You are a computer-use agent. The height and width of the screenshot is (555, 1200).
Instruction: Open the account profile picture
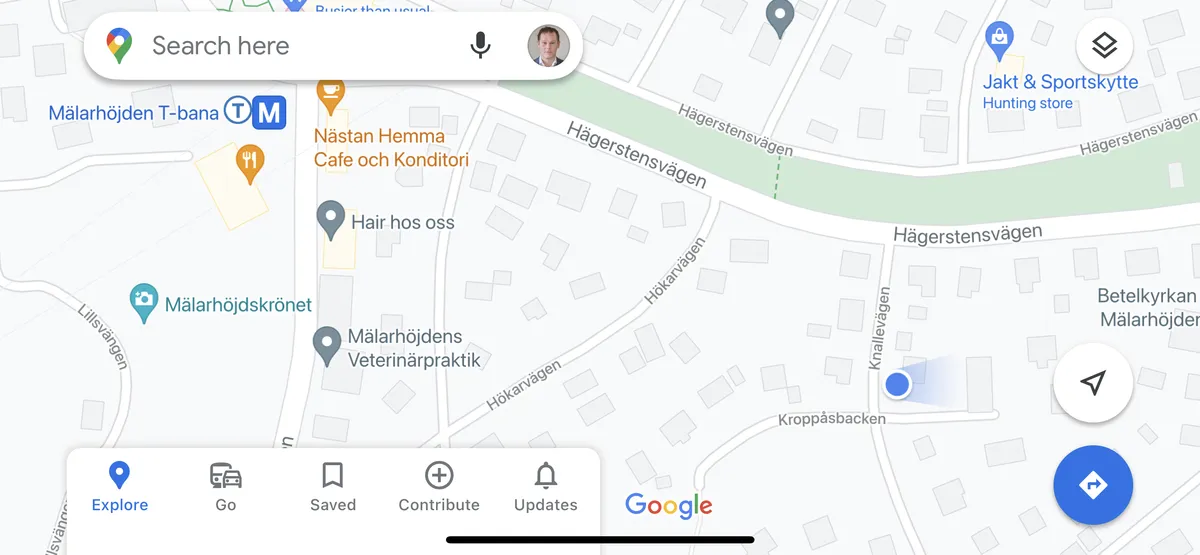[548, 45]
